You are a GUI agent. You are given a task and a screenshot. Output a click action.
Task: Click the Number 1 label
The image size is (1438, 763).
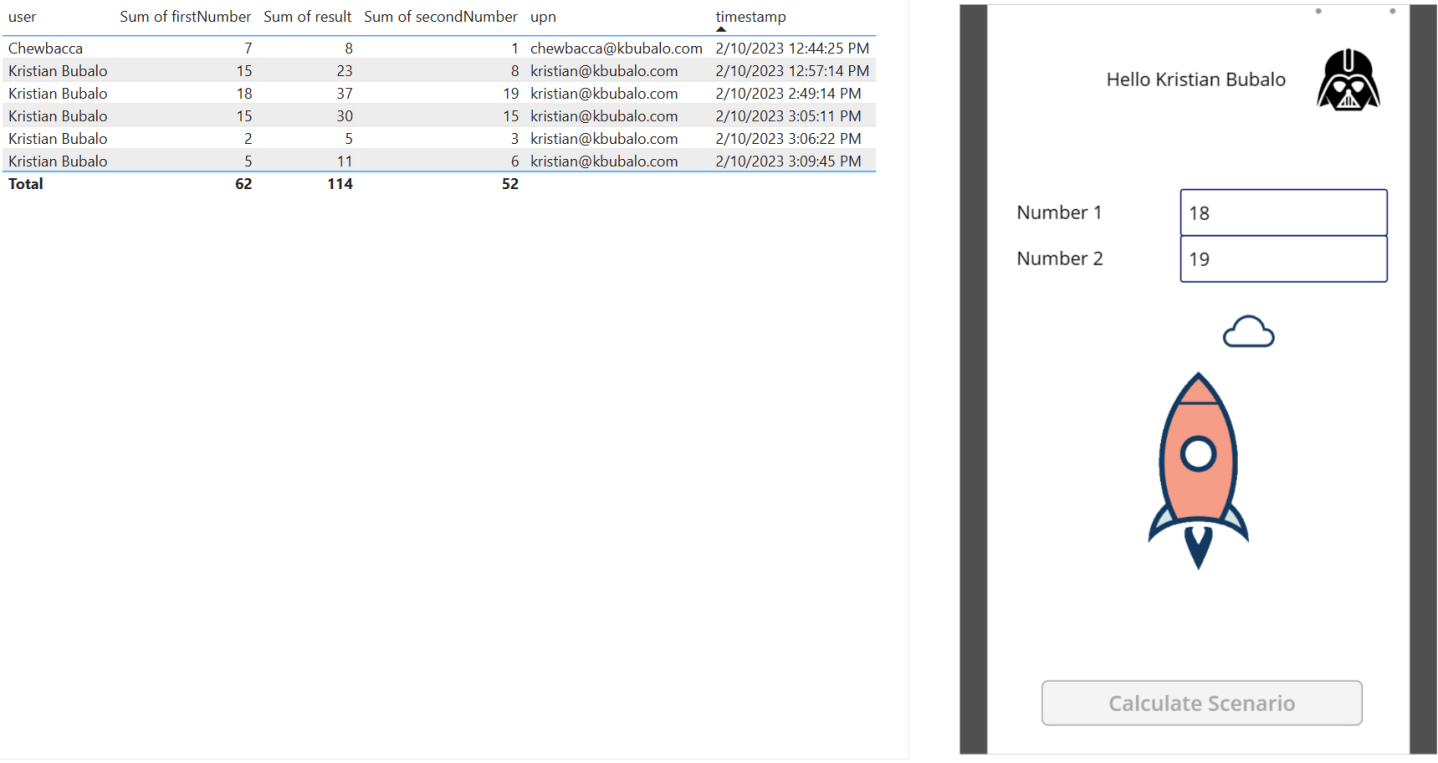1059,212
